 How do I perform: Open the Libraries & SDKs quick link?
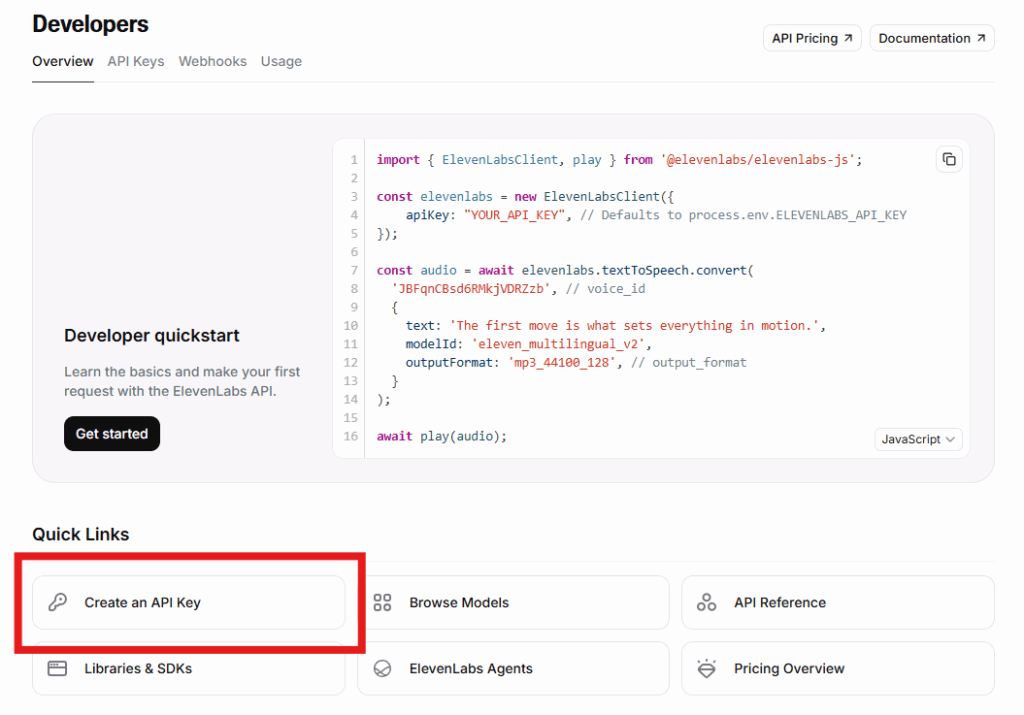tap(189, 668)
